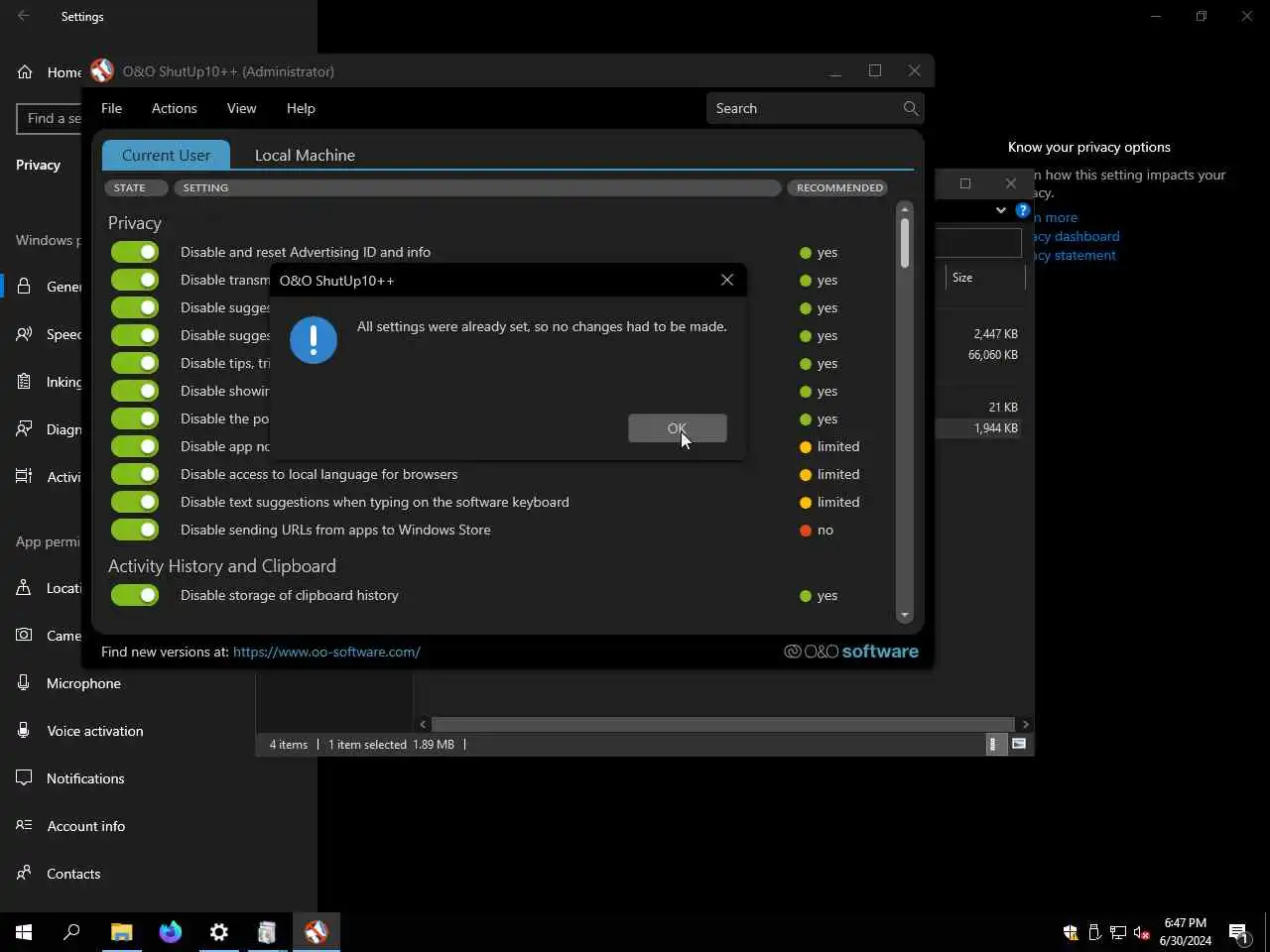Viewport: 1270px width, 952px height.
Task: Open taskbar Search
Action: point(71,932)
